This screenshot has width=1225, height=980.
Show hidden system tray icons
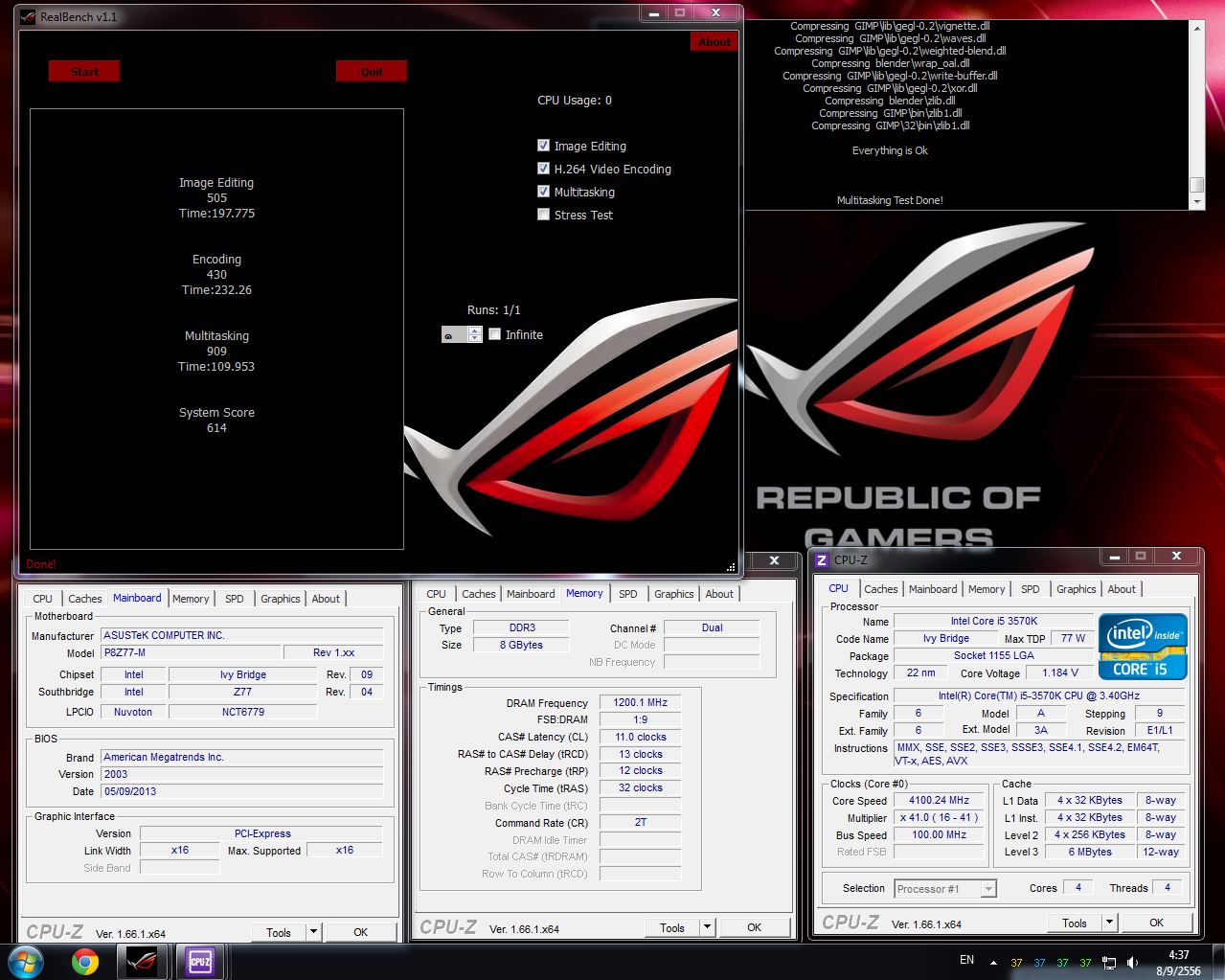993,963
